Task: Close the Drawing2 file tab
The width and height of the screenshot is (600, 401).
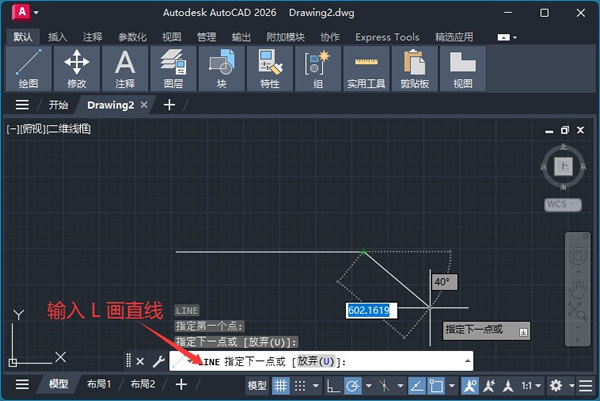Action: pos(144,104)
